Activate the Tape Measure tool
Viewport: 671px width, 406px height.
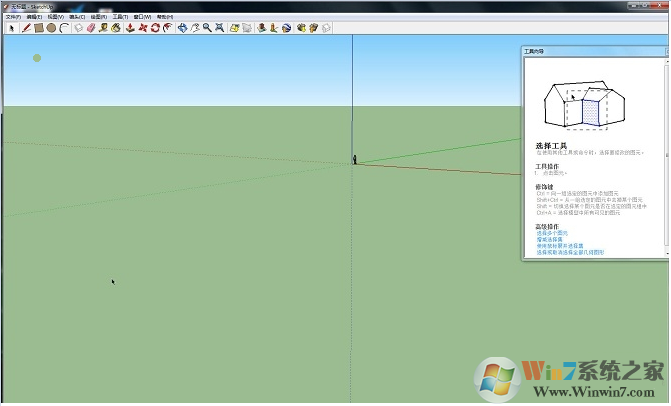tap(103, 28)
